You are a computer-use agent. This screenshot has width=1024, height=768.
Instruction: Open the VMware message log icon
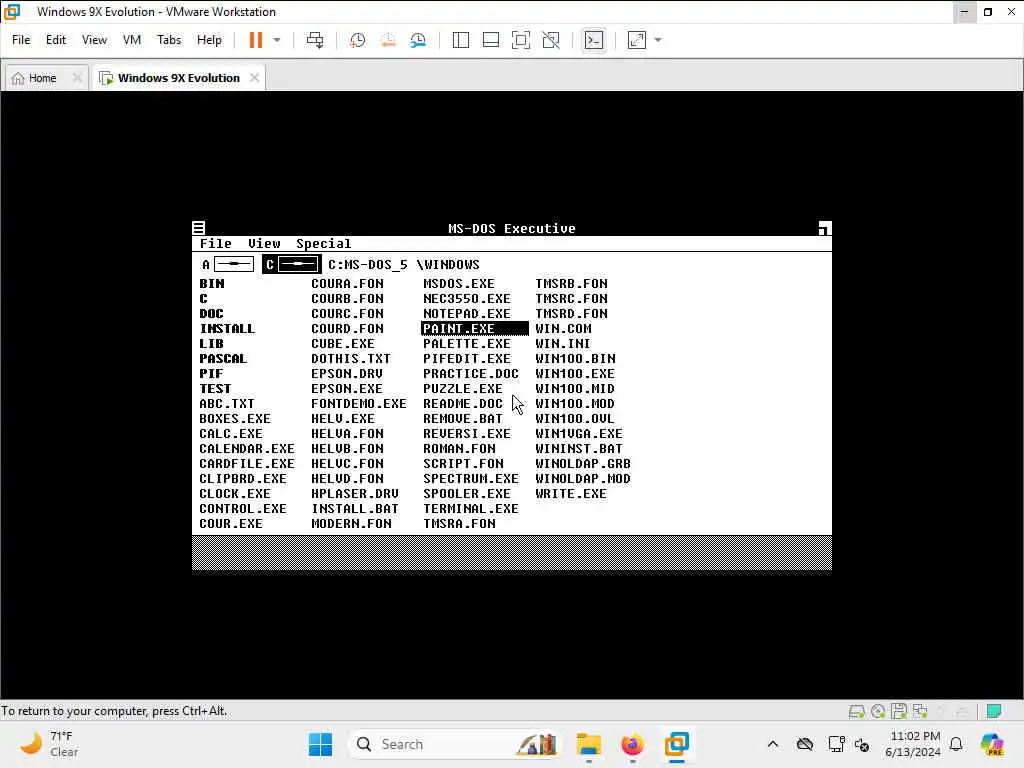[994, 711]
